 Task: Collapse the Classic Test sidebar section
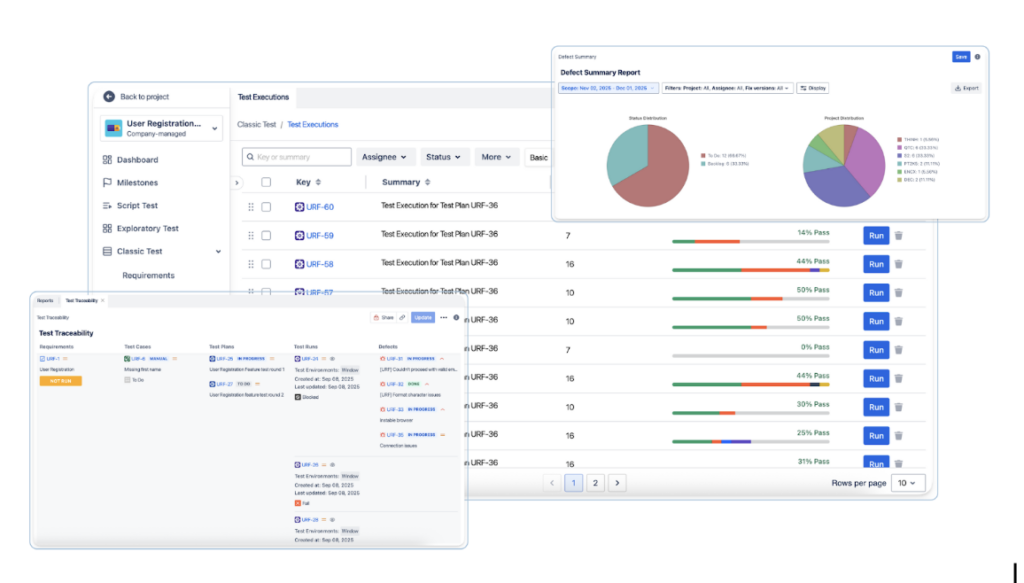pos(219,252)
